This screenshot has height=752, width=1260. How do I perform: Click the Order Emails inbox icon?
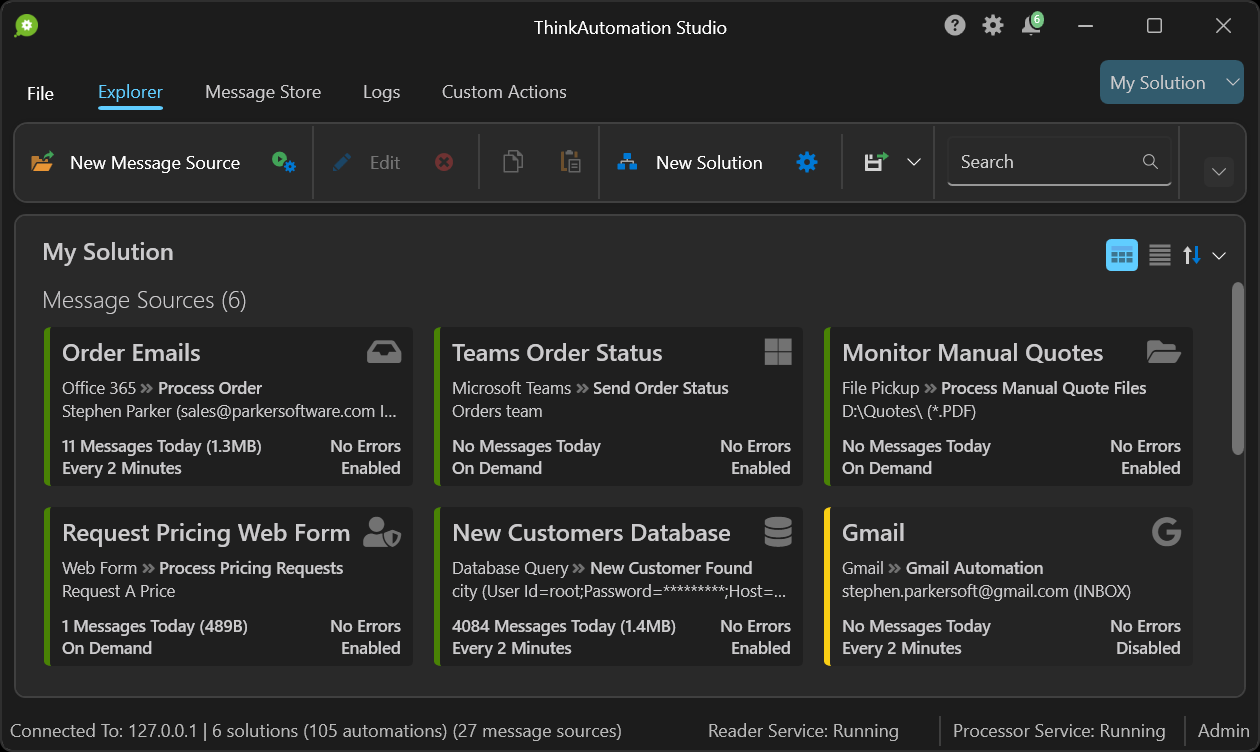[x=384, y=352]
